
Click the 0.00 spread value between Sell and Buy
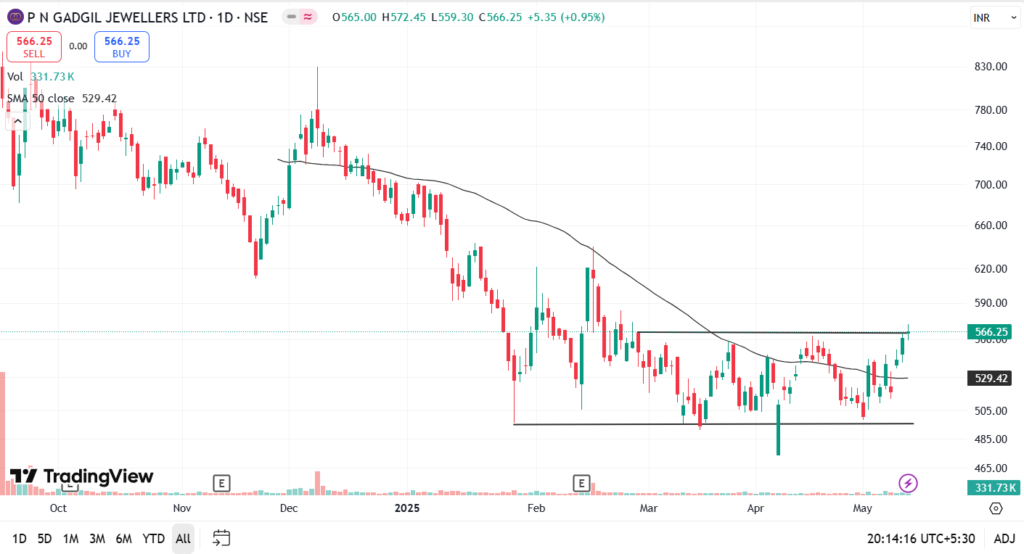point(78,46)
